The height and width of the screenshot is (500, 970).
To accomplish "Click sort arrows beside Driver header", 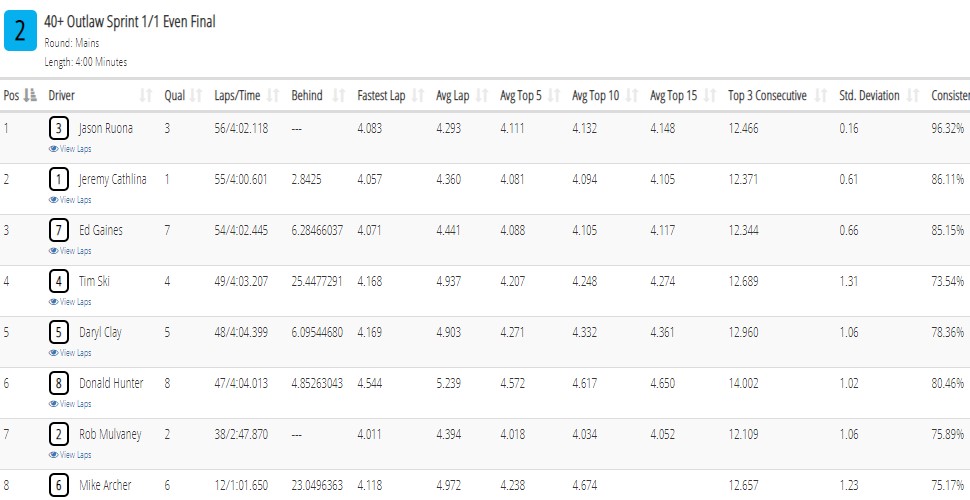I will click(146, 96).
